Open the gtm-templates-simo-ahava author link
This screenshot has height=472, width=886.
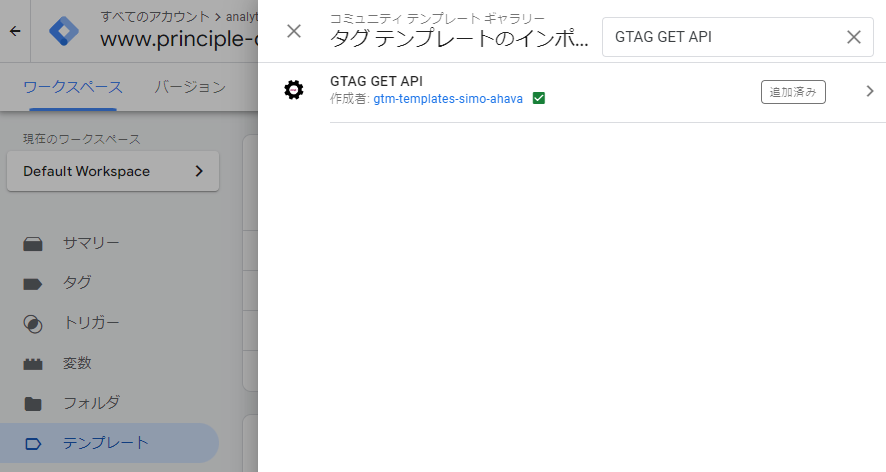[448, 99]
